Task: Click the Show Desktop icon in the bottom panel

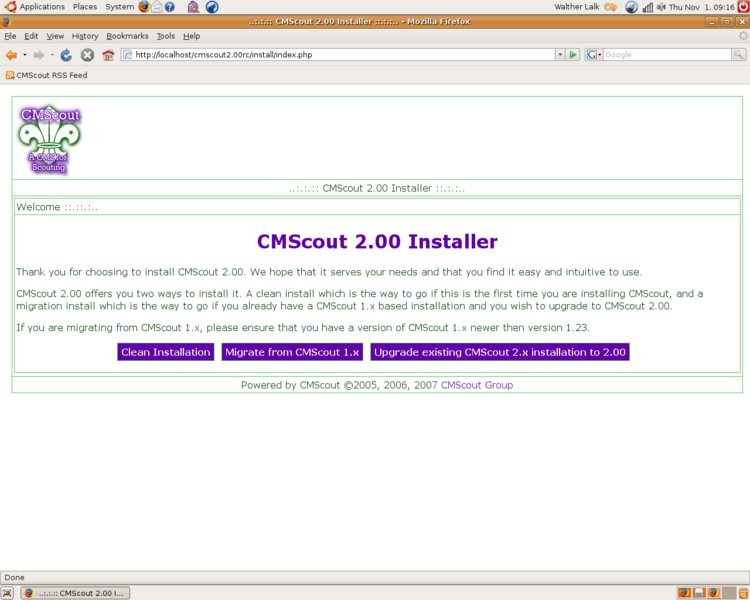Action: 7,593
